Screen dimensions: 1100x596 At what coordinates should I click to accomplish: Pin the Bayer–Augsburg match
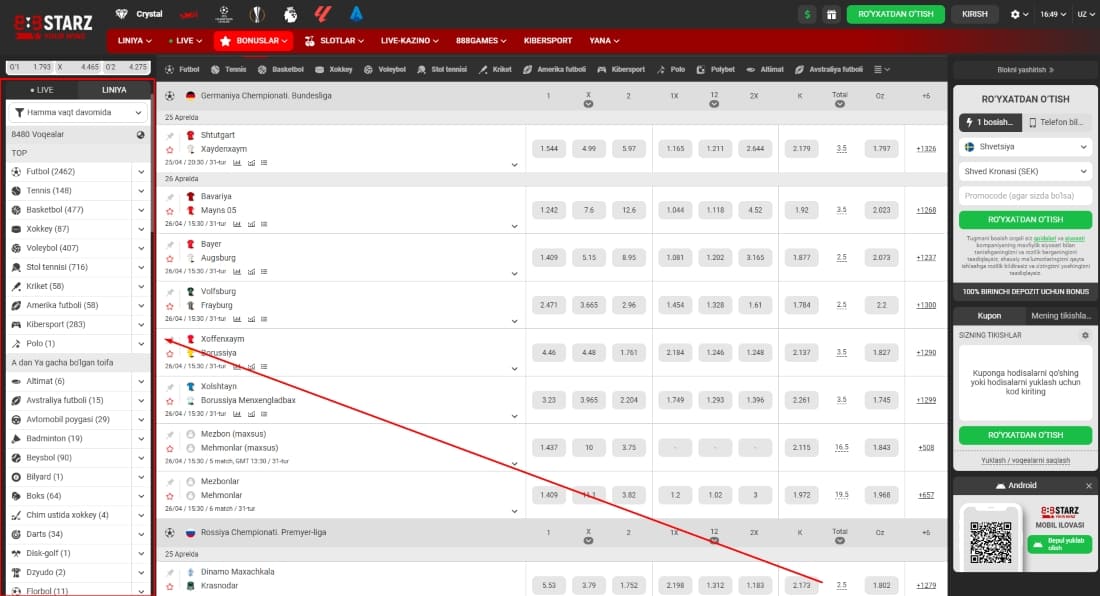tap(170, 245)
